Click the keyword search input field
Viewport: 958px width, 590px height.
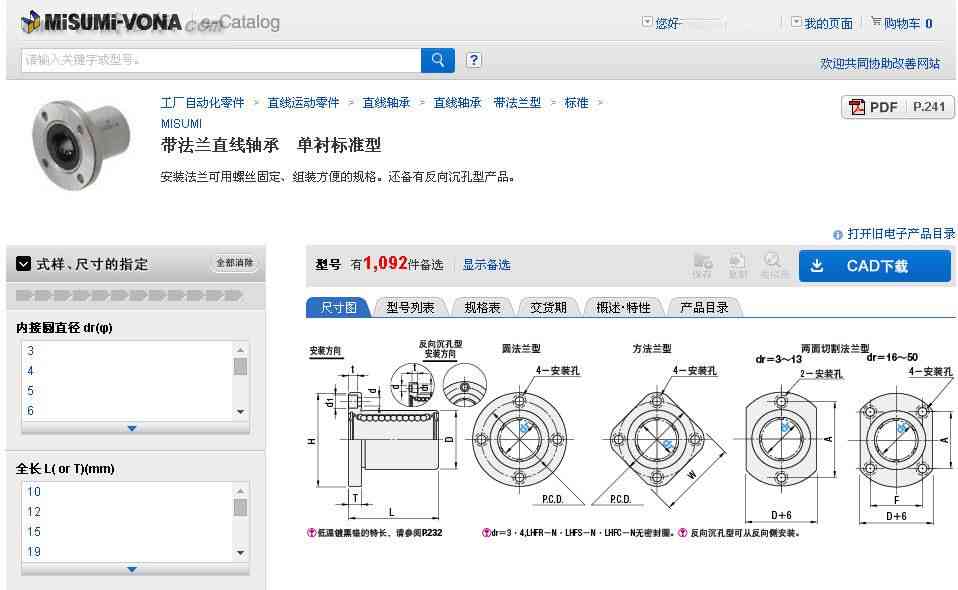(x=221, y=60)
